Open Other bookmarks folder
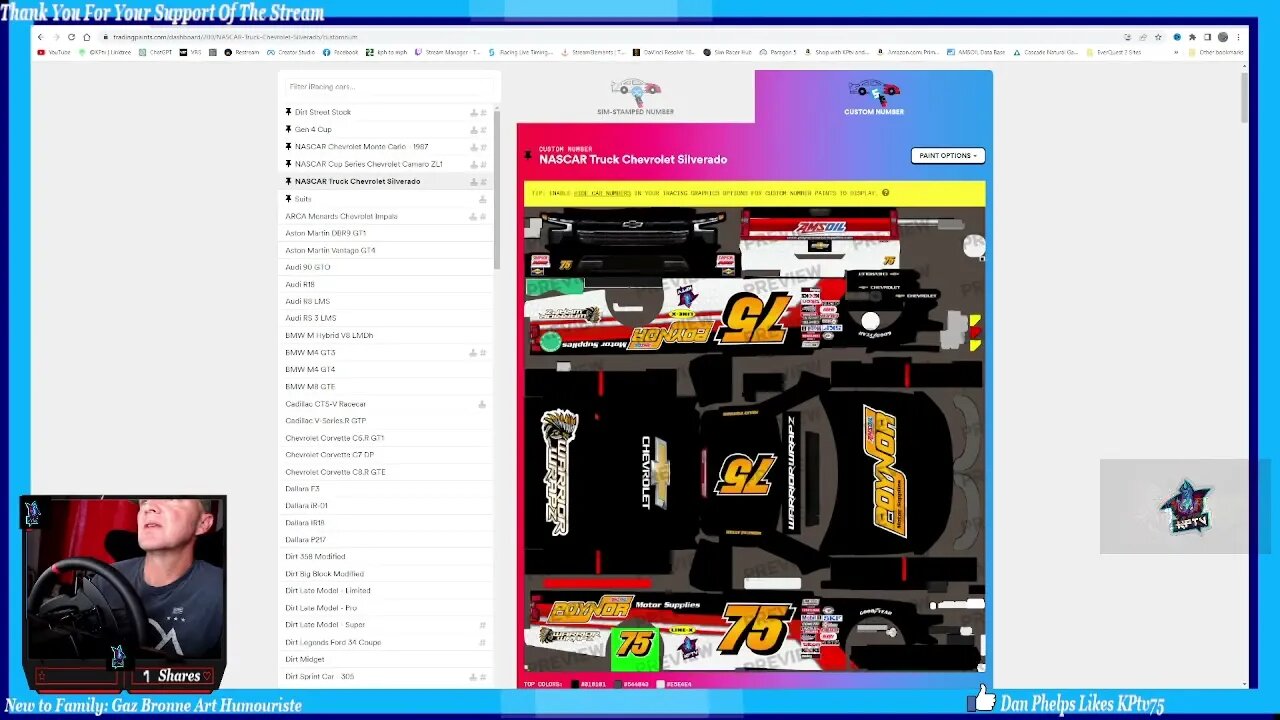This screenshot has width=1280, height=720. (1217, 52)
